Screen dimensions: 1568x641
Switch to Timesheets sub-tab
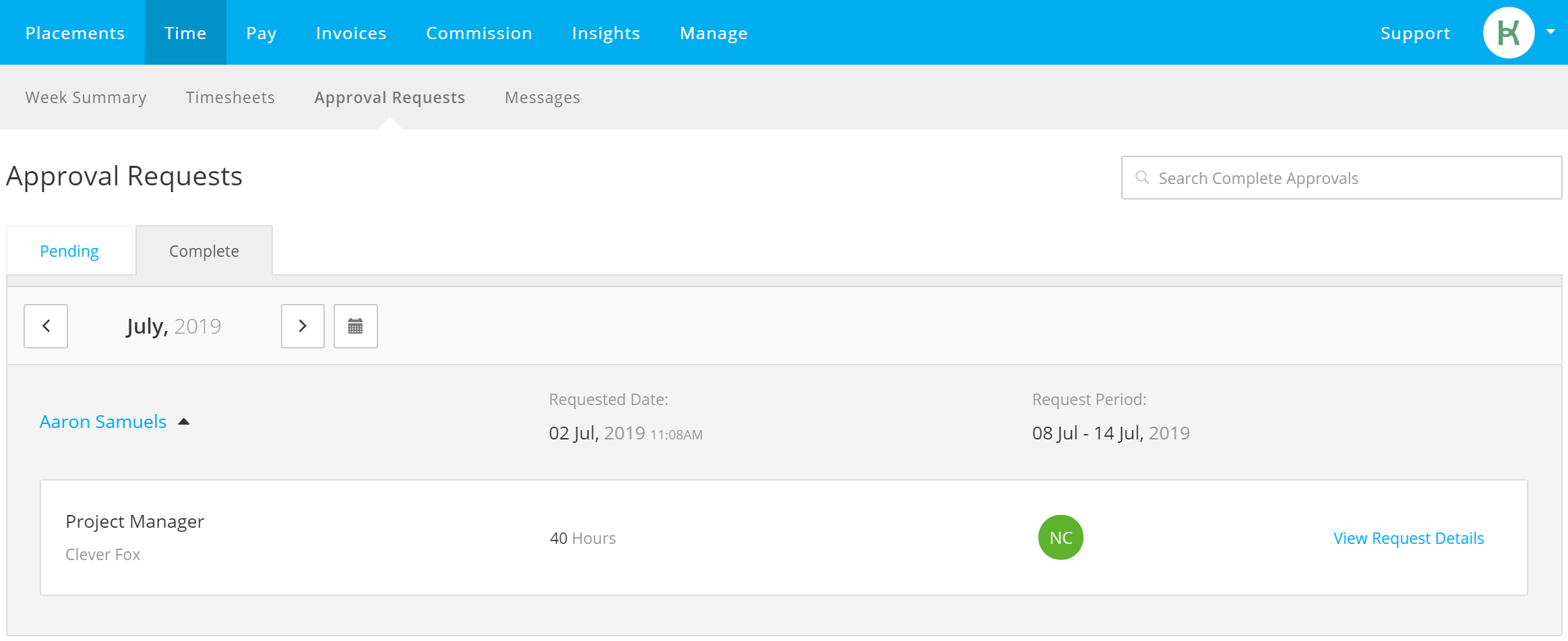tap(230, 98)
